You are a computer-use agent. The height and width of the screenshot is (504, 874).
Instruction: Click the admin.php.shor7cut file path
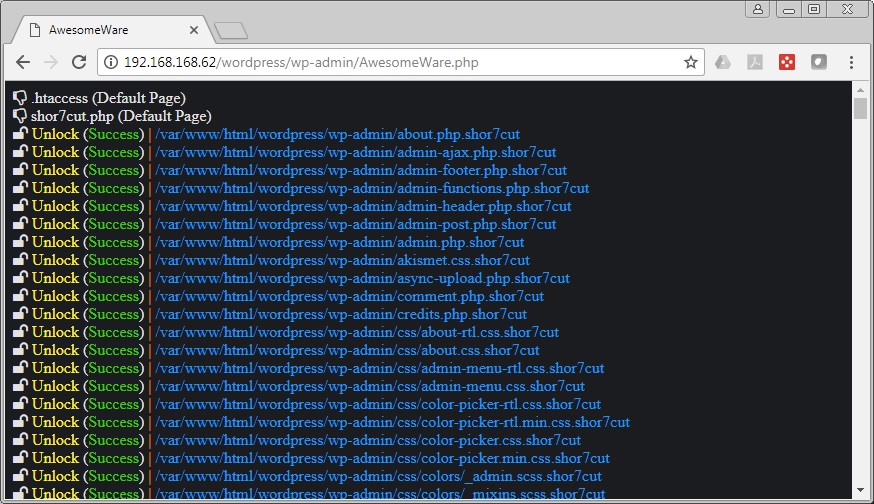339,242
